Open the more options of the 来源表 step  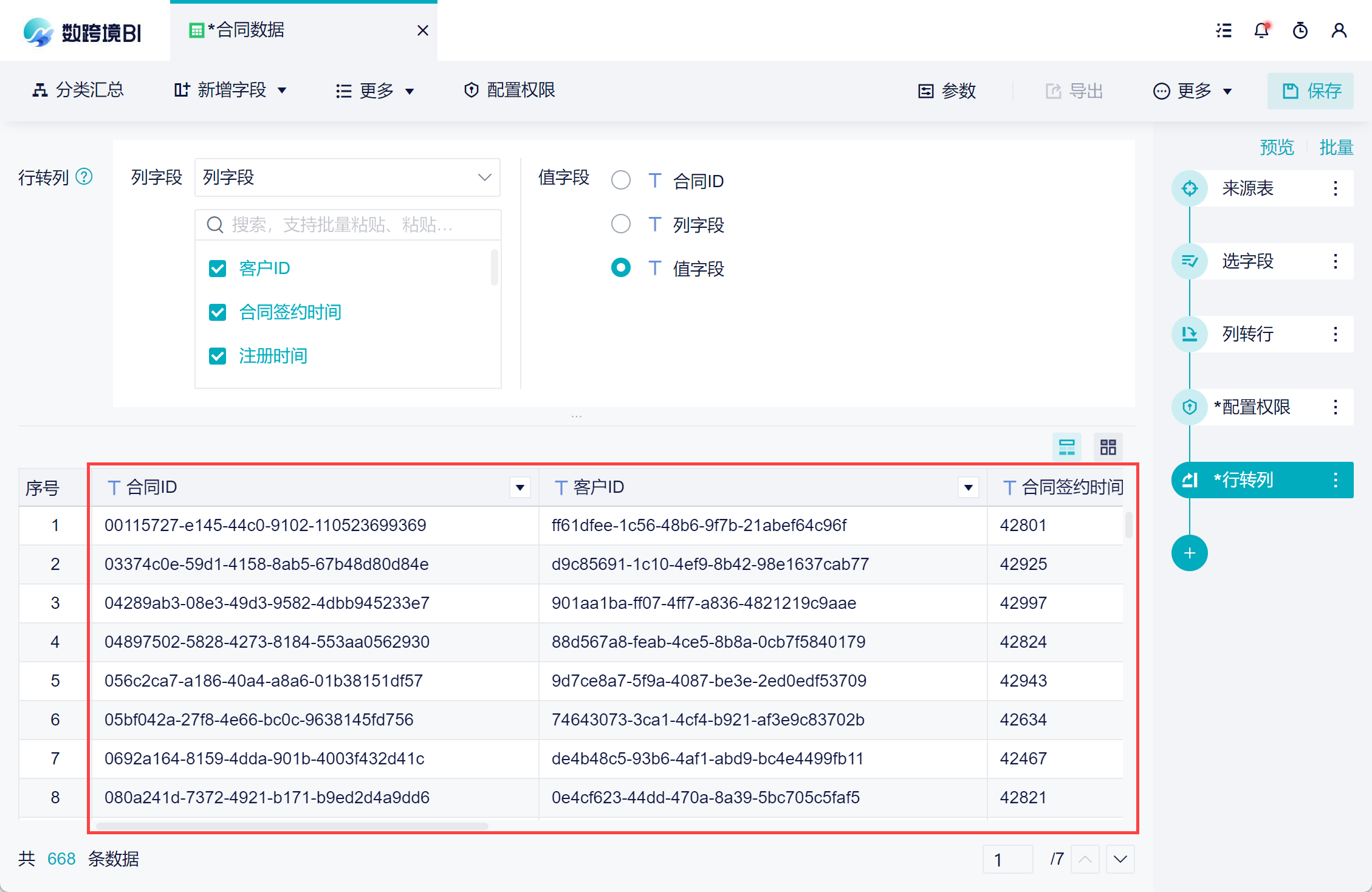click(x=1336, y=188)
